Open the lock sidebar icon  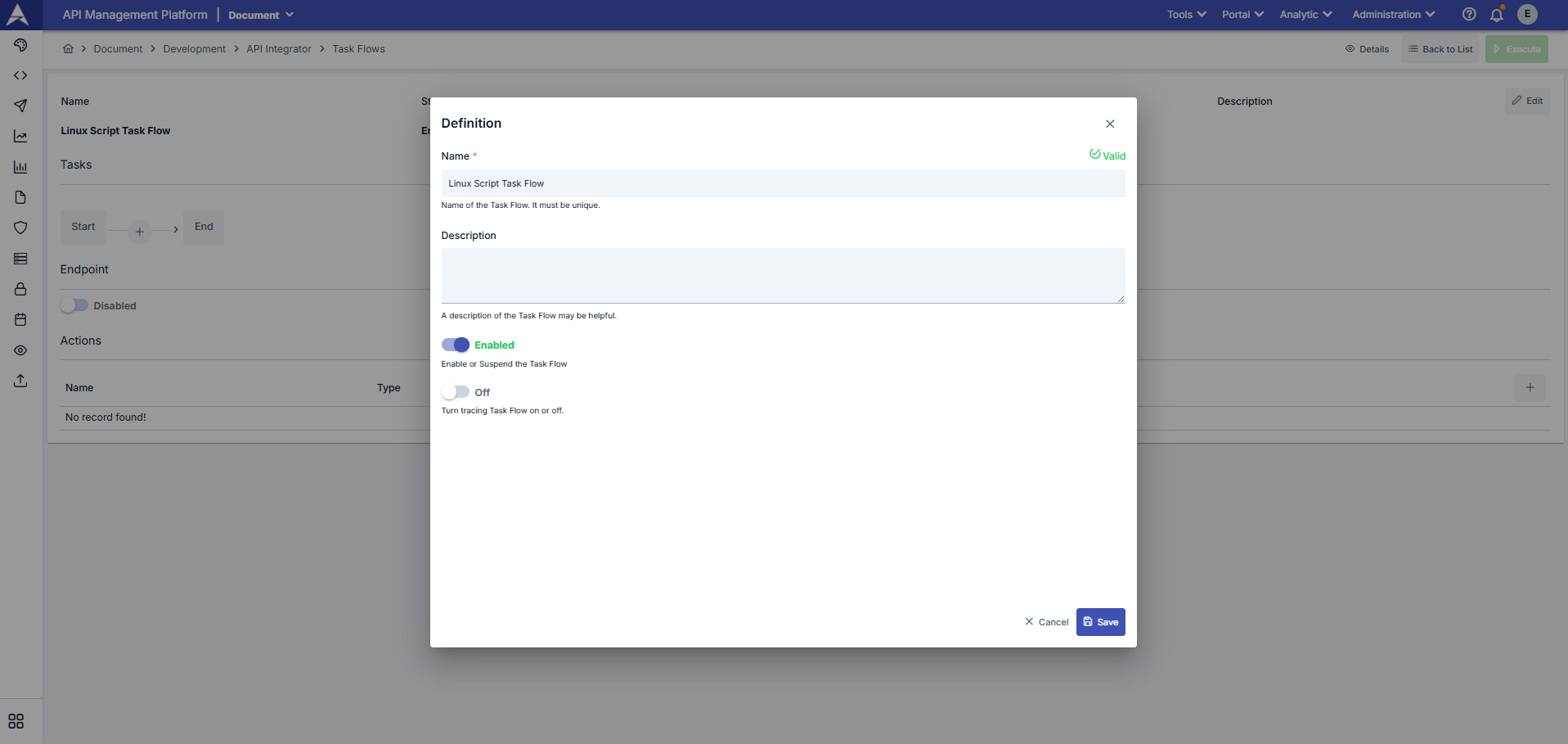click(20, 289)
